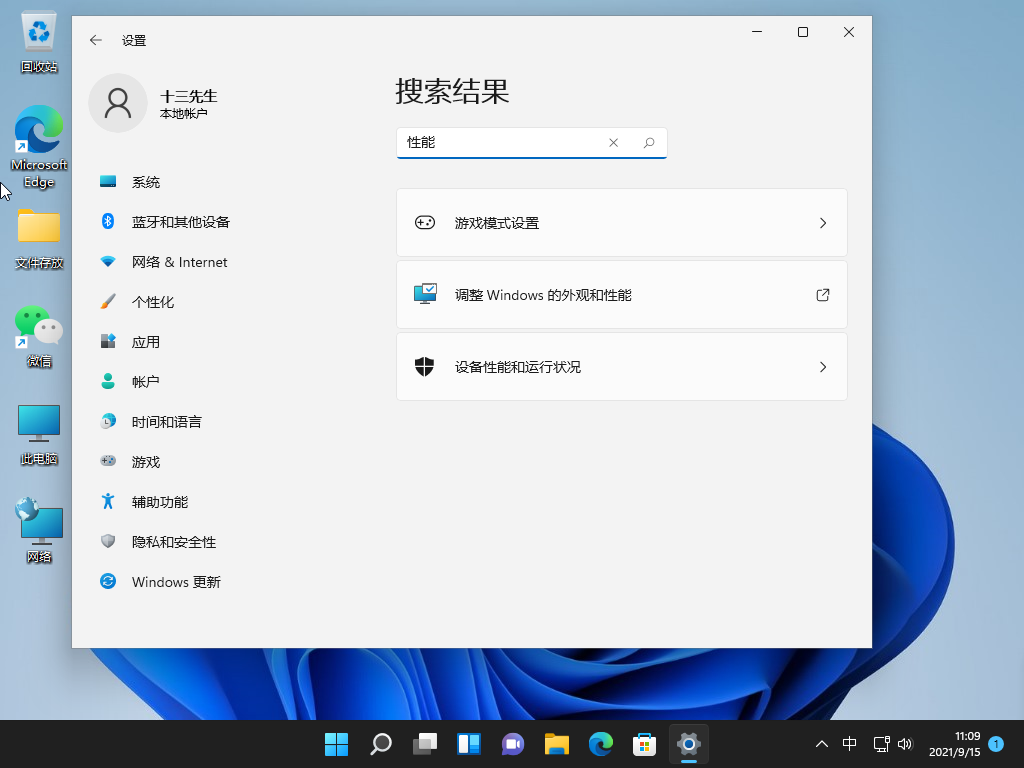Open the Windows Start menu
Image resolution: width=1024 pixels, height=768 pixels.
point(336,744)
